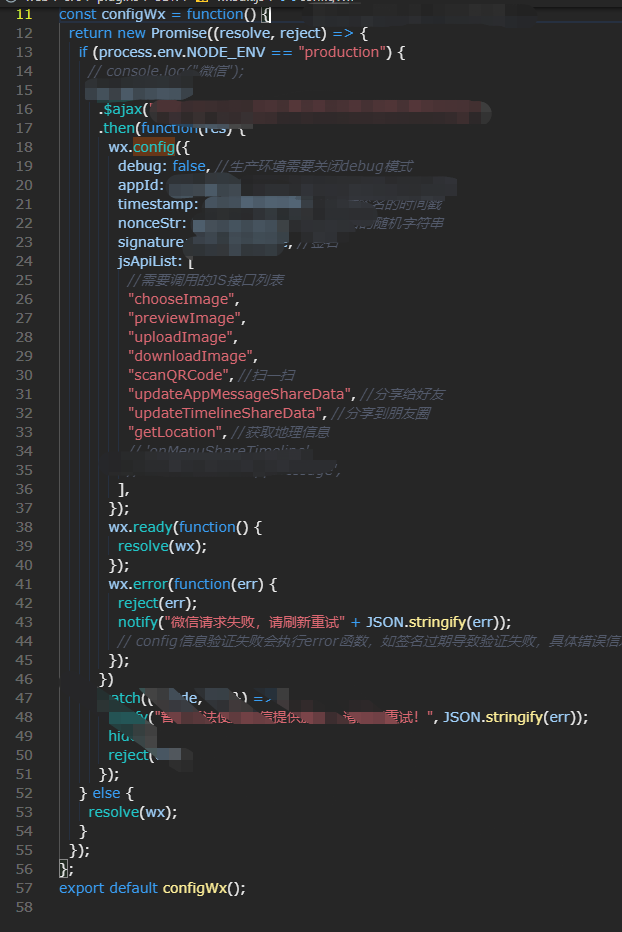This screenshot has height=932, width=622.
Task: Click the "updateAppMessageShareData" string
Action: [240, 395]
